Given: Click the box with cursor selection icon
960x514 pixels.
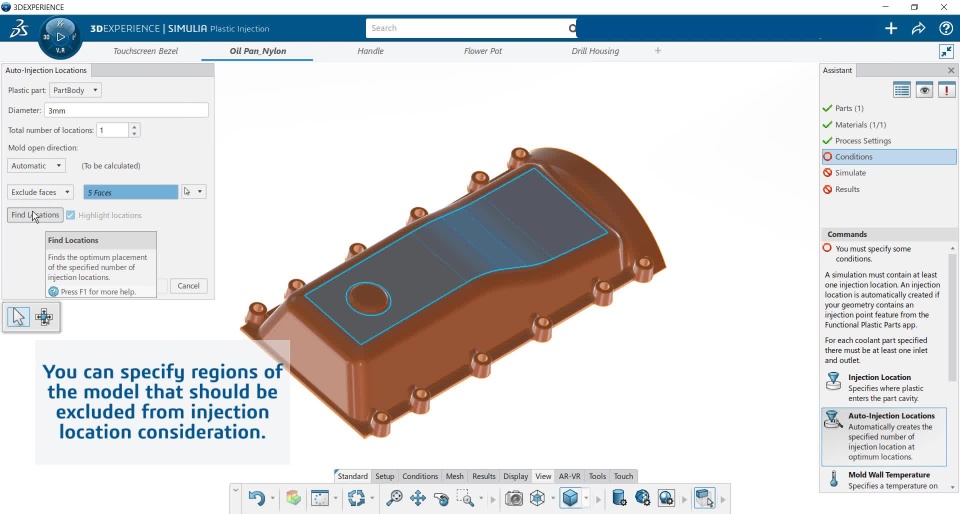Looking at the screenshot, I should pos(705,498).
